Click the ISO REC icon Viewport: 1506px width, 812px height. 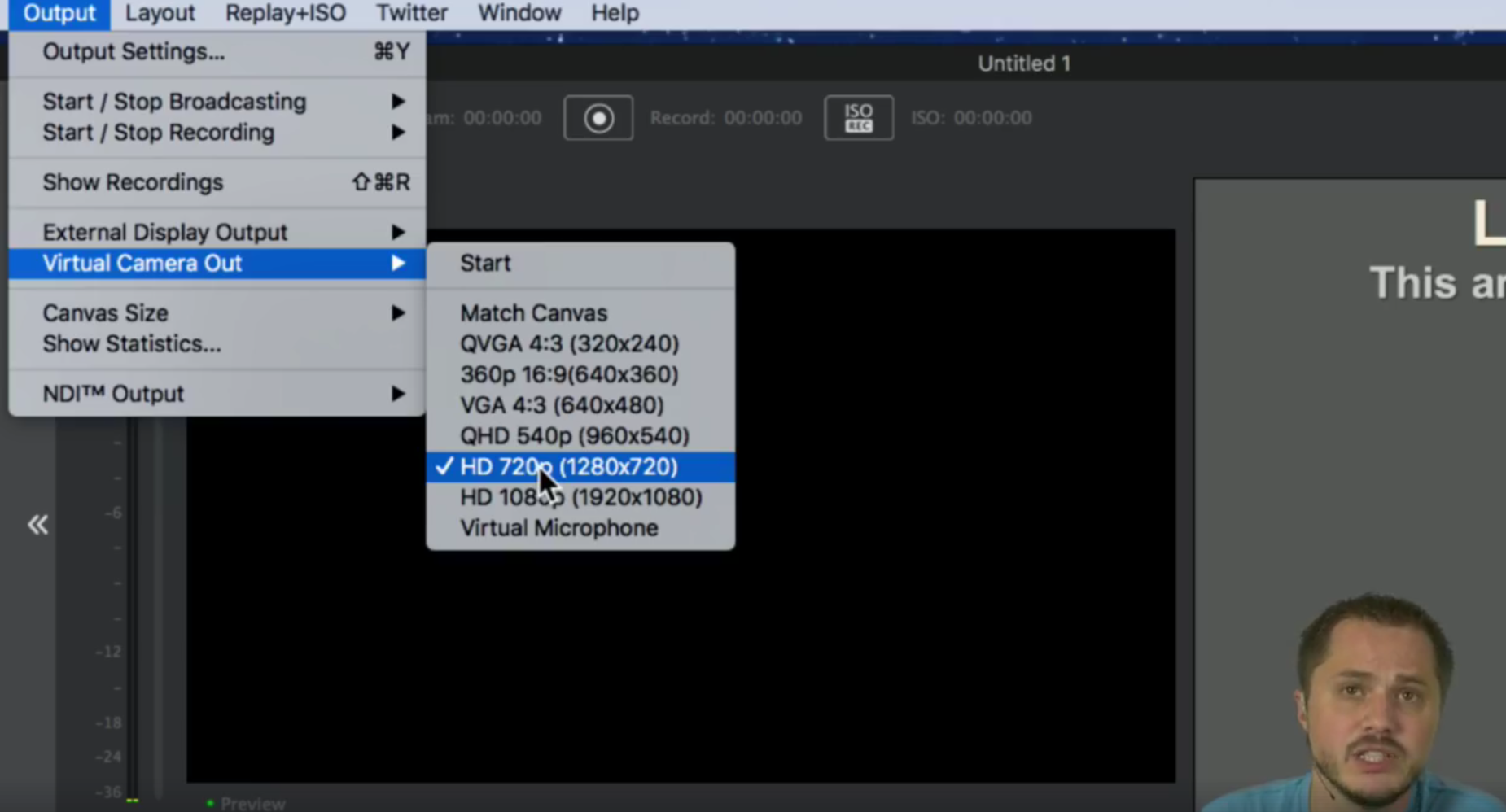pos(858,117)
